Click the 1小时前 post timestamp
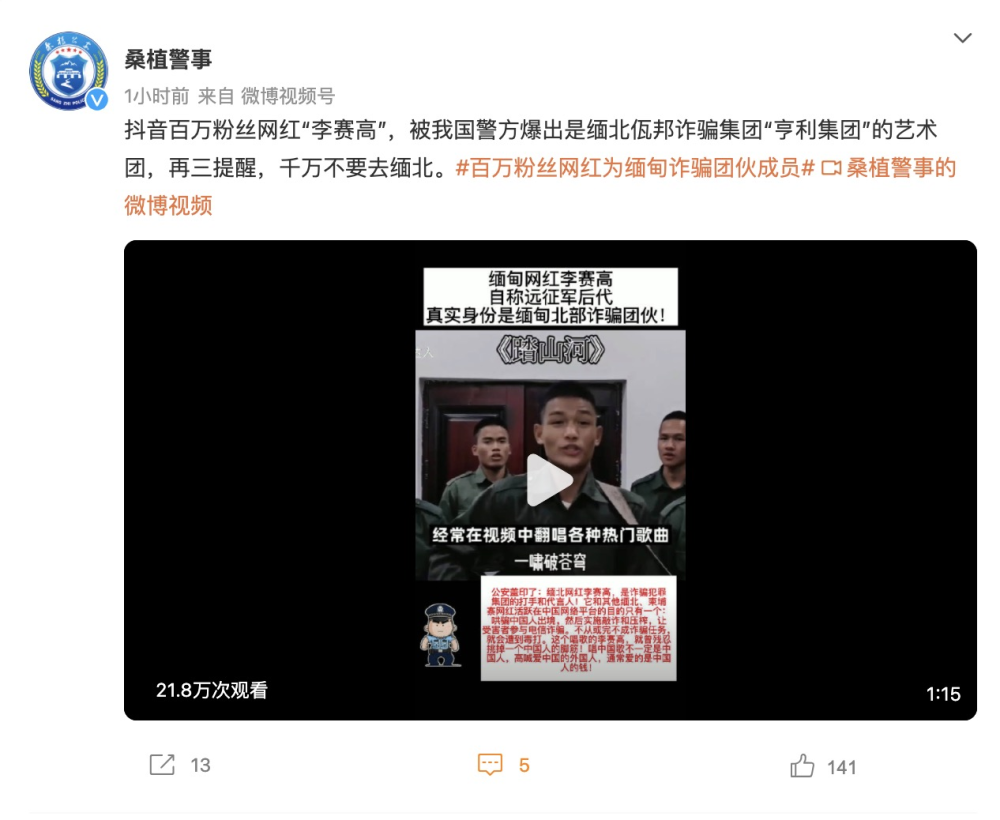Screen dimensions: 1000x820 pos(156,96)
